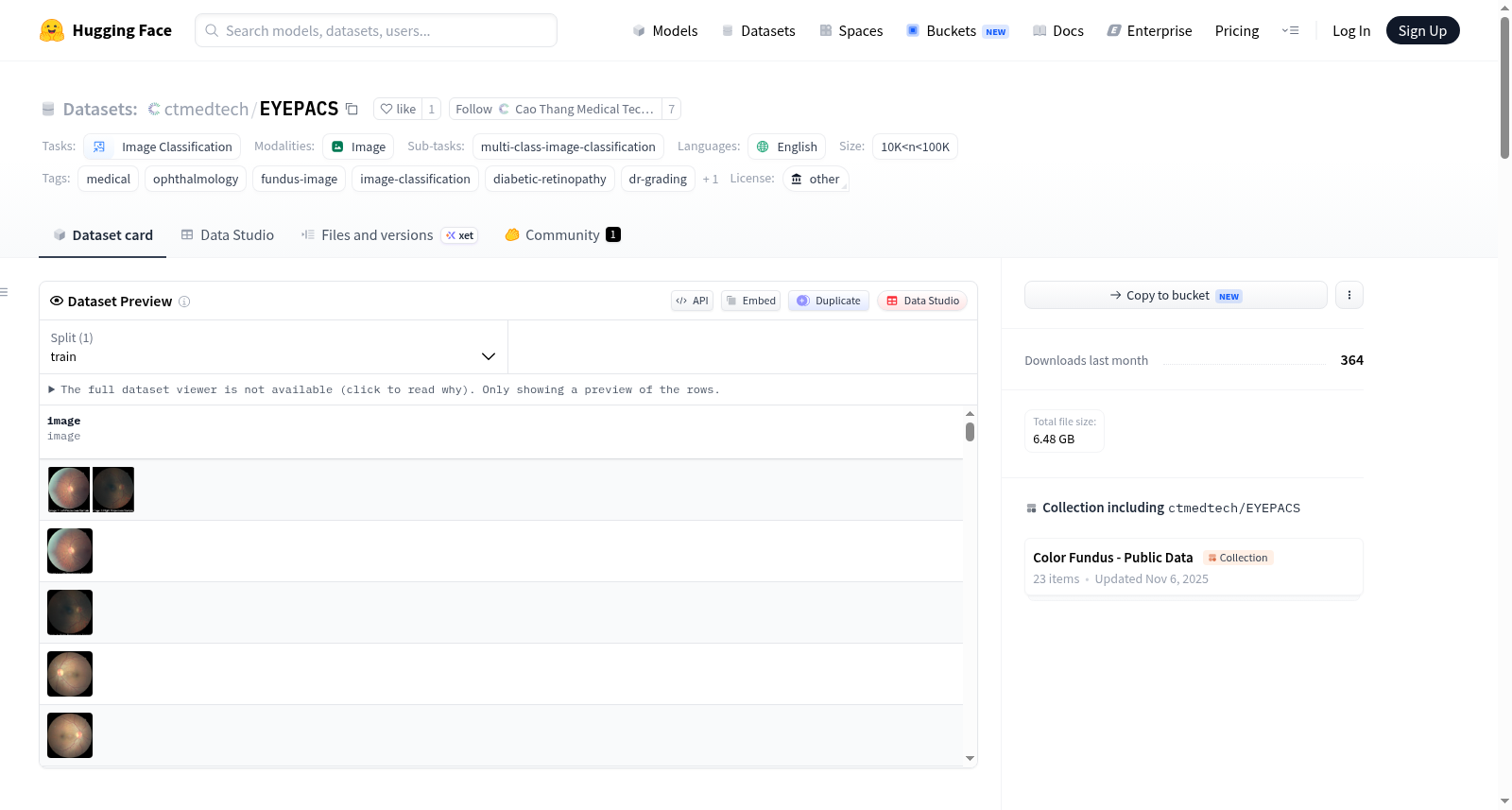Open the Docs nav item

[x=1057, y=30]
